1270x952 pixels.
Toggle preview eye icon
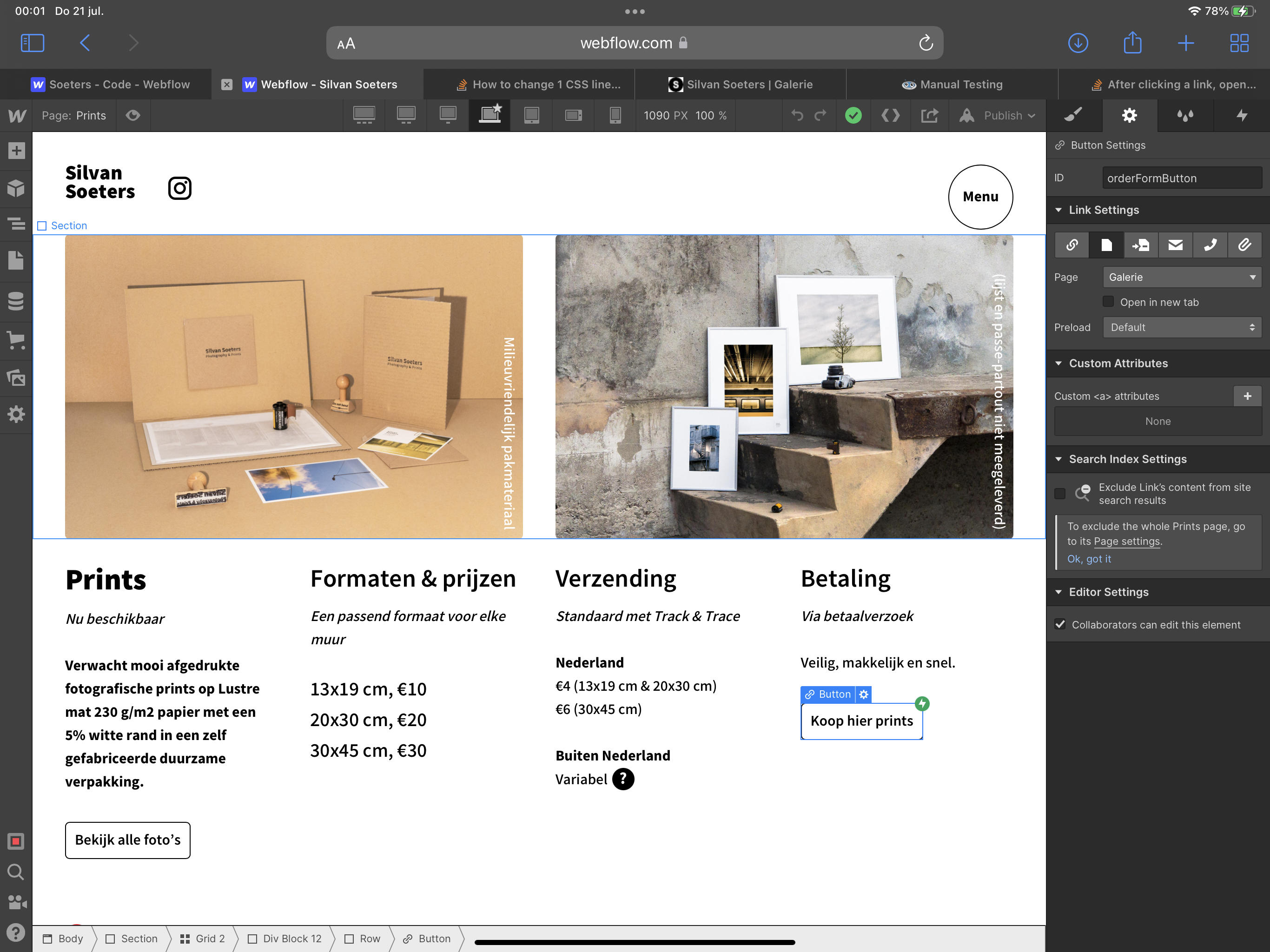pyautogui.click(x=132, y=115)
